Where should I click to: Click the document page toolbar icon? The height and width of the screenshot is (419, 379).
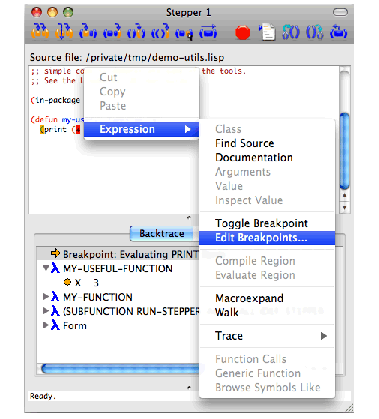pos(267,32)
